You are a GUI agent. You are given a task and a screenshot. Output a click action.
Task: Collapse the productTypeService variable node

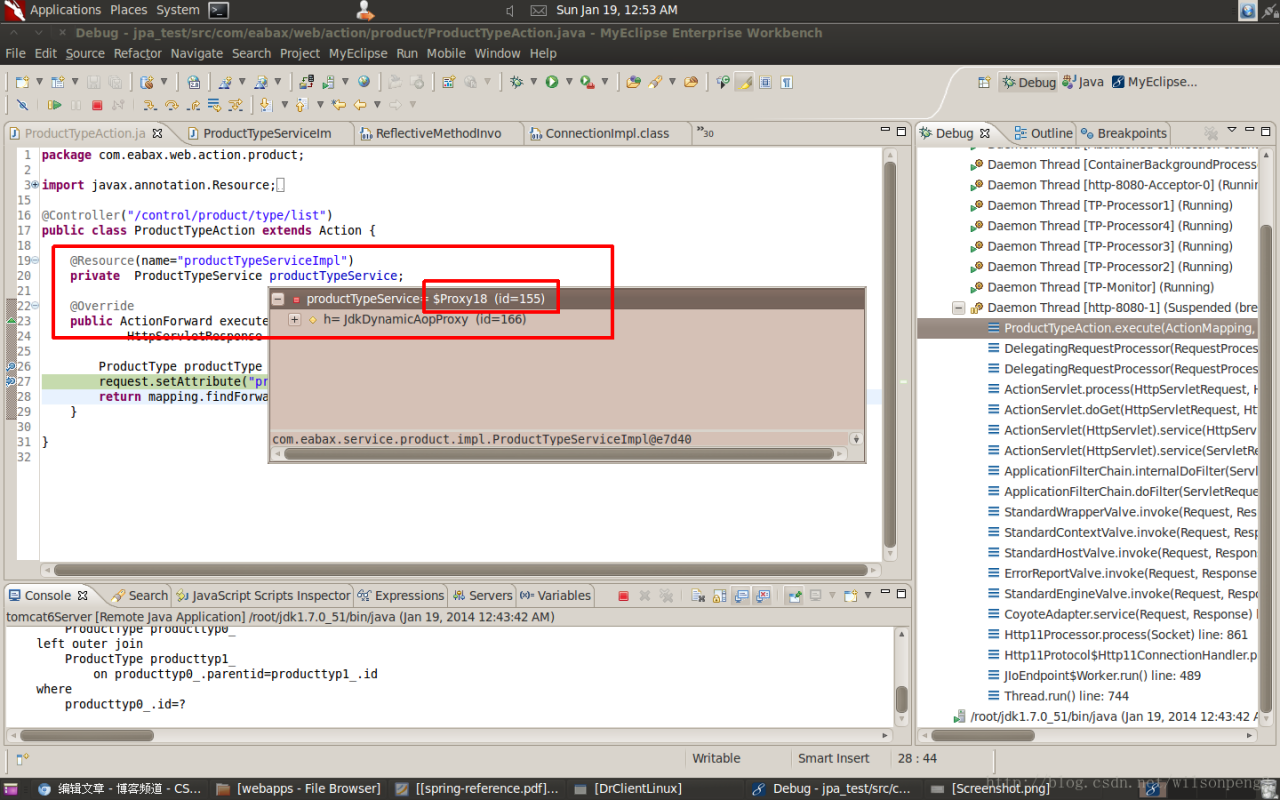pyautogui.click(x=278, y=299)
